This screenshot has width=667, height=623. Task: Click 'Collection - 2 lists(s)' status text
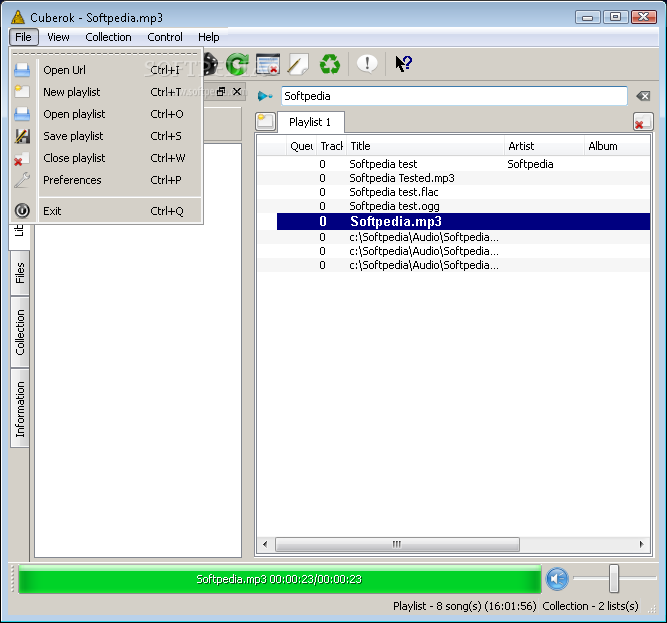[590, 606]
